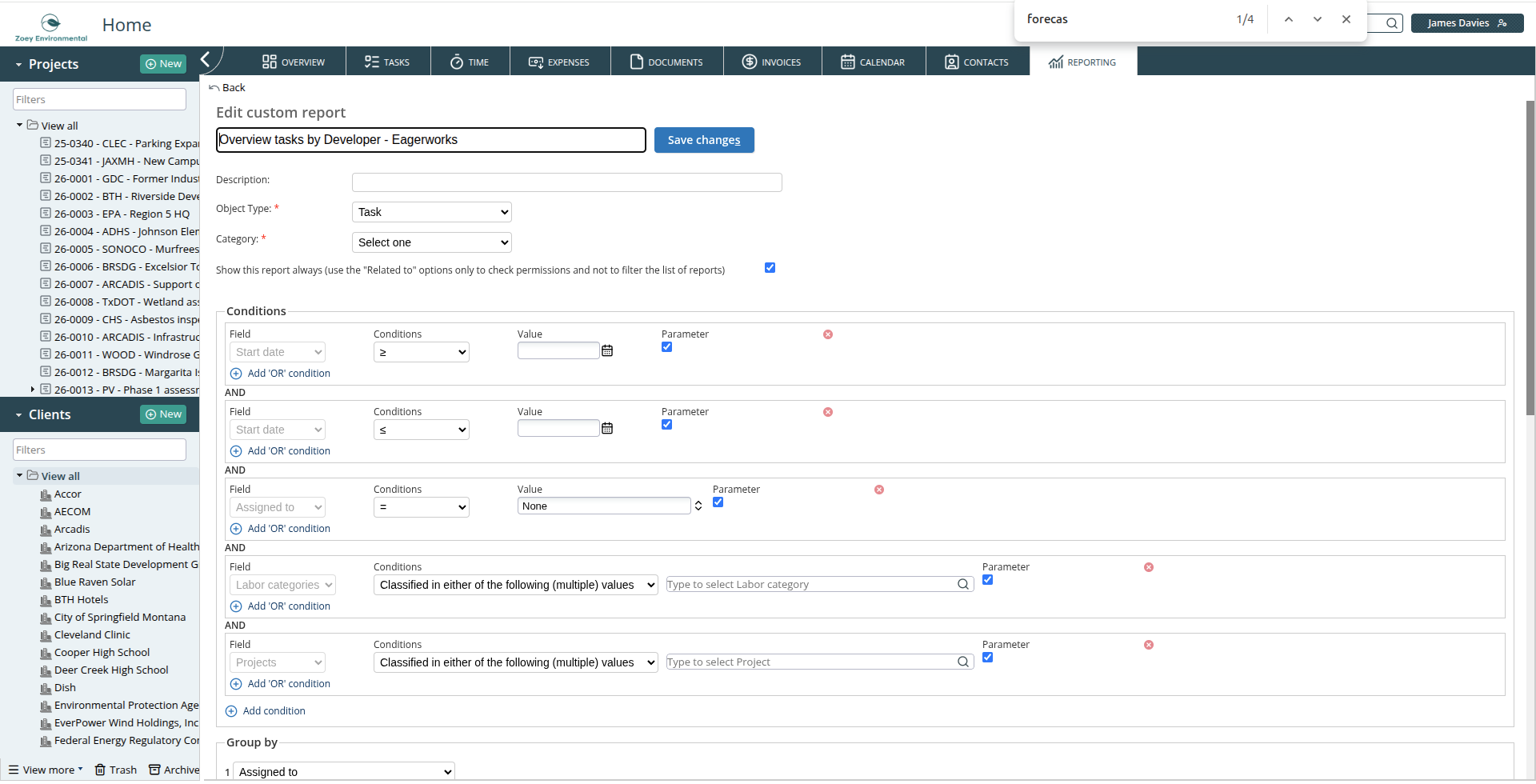1536x784 pixels.
Task: Open the Expenses tab
Action: 560,62
